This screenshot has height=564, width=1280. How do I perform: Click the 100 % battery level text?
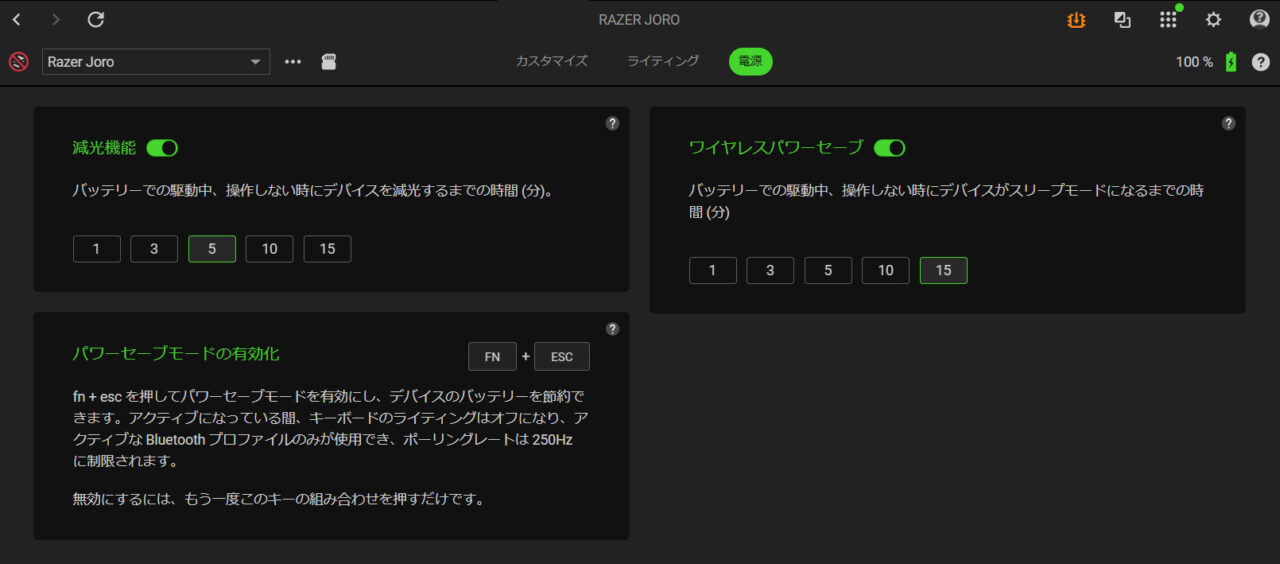(x=1194, y=62)
